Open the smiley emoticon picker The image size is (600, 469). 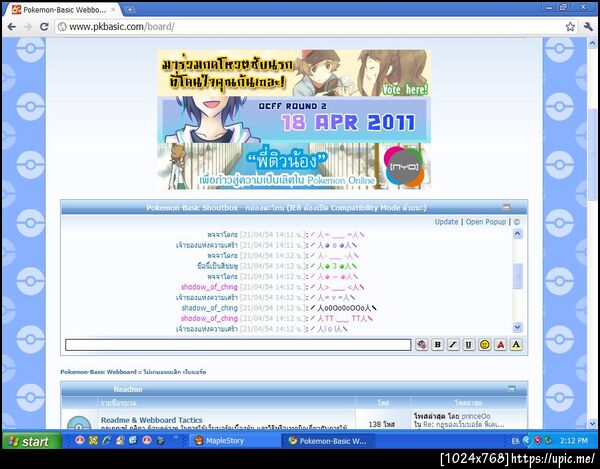pyautogui.click(x=484, y=345)
